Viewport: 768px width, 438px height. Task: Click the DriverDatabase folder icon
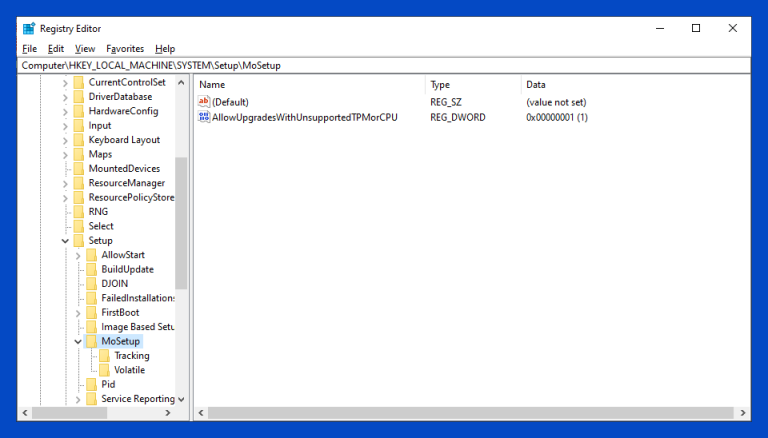[79, 97]
